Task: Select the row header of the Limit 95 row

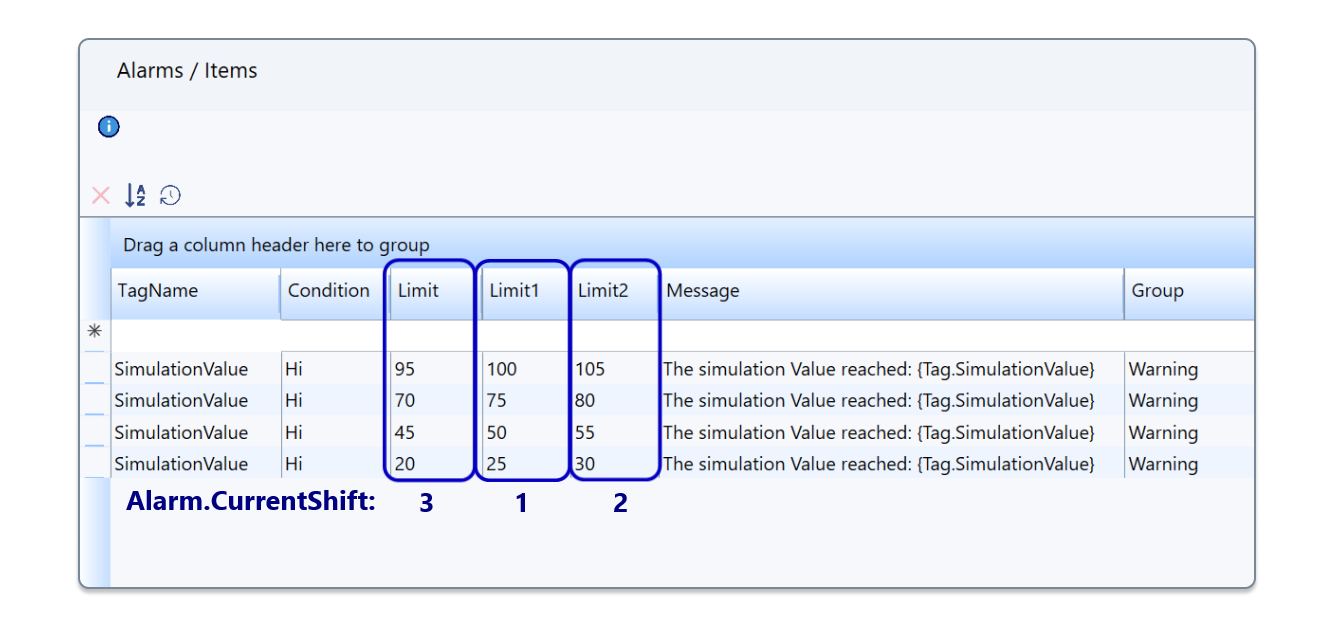Action: (x=95, y=369)
